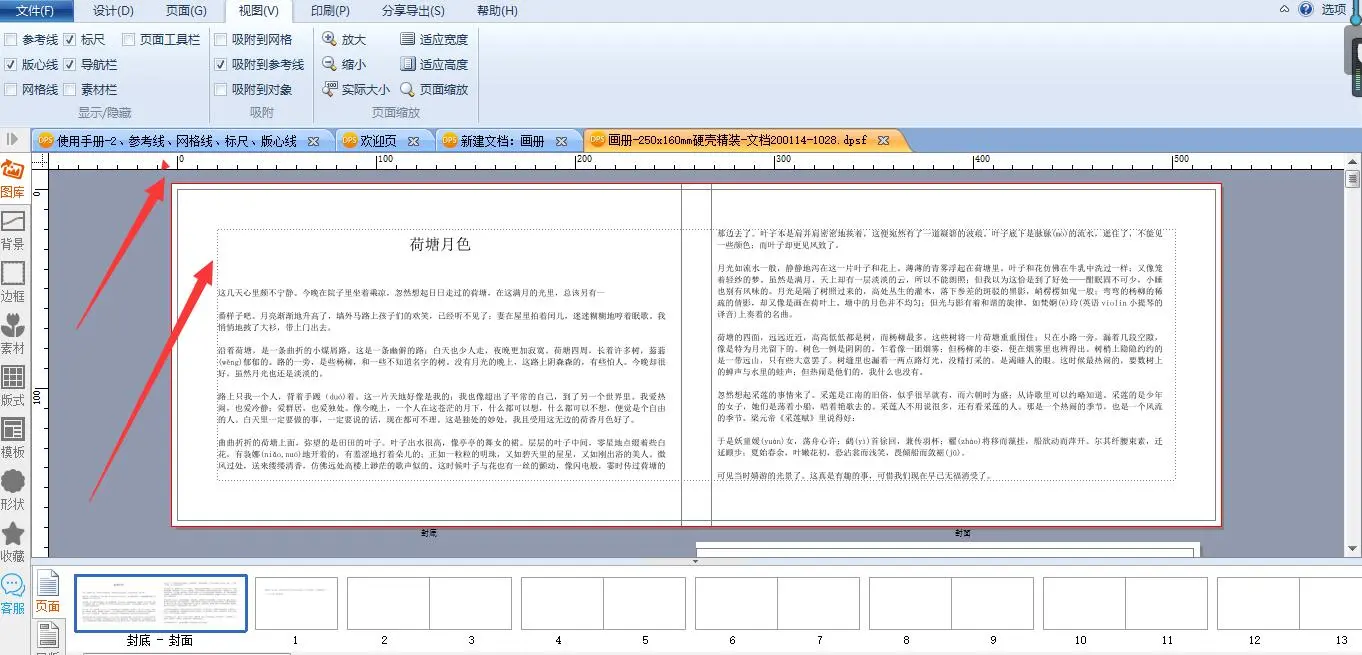
Task: Open the 模板 template panel
Action: [13, 437]
